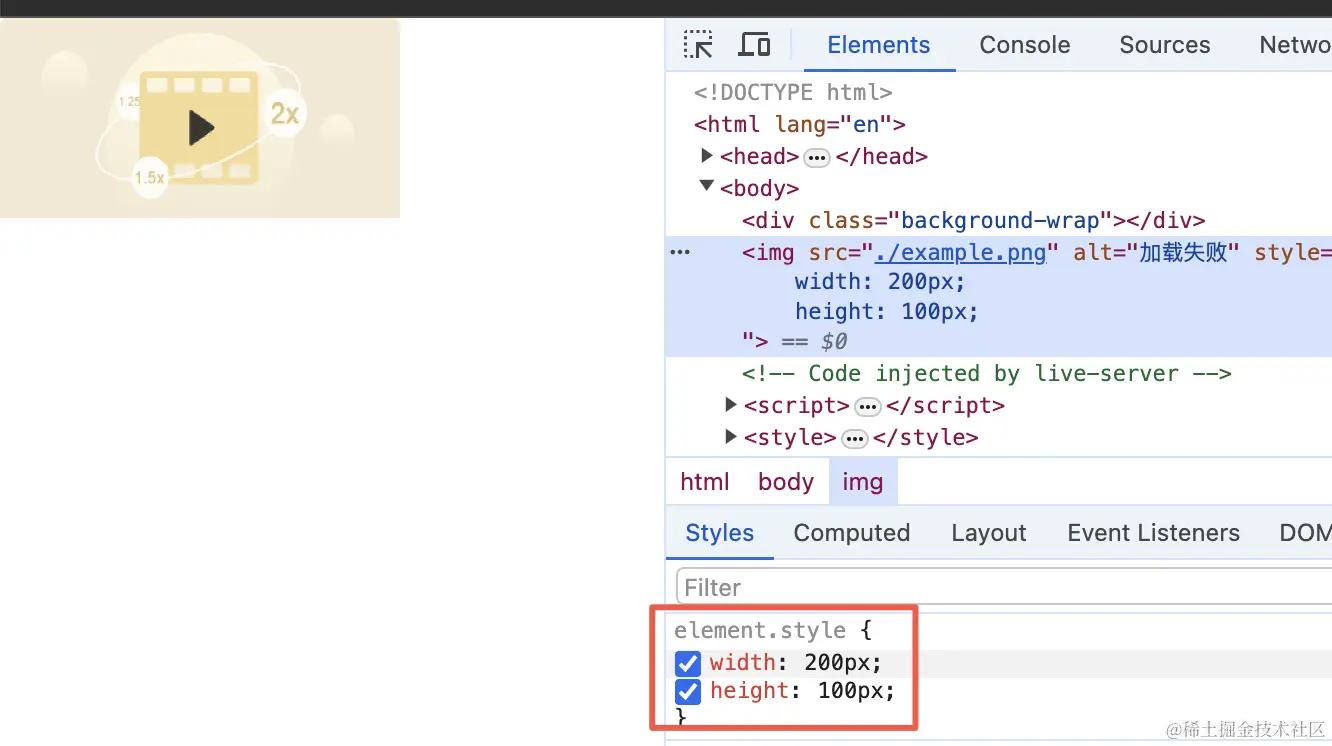
Task: Click the alt attribute value 加载失败
Action: [1183, 252]
